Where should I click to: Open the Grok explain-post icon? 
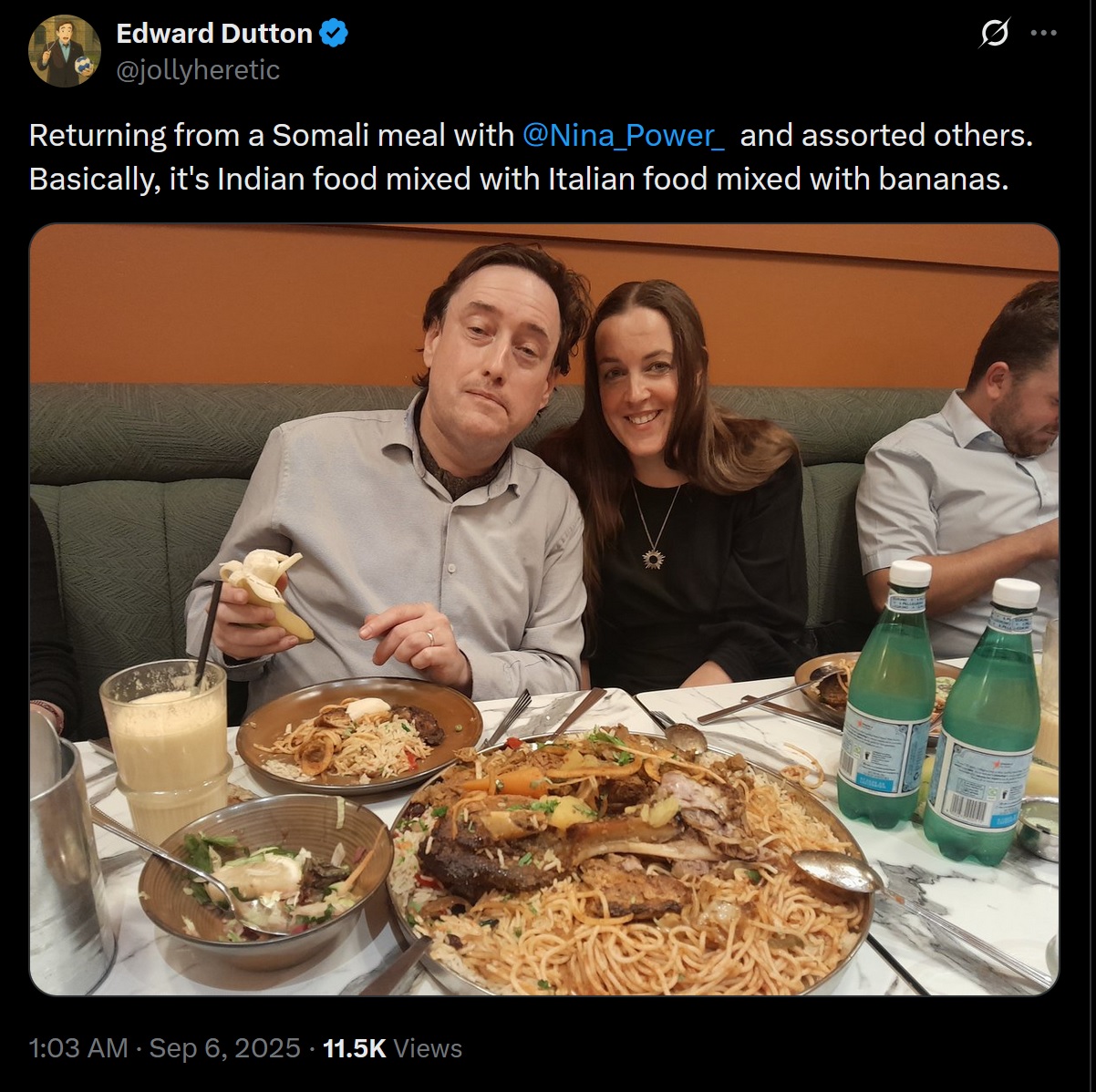point(994,34)
